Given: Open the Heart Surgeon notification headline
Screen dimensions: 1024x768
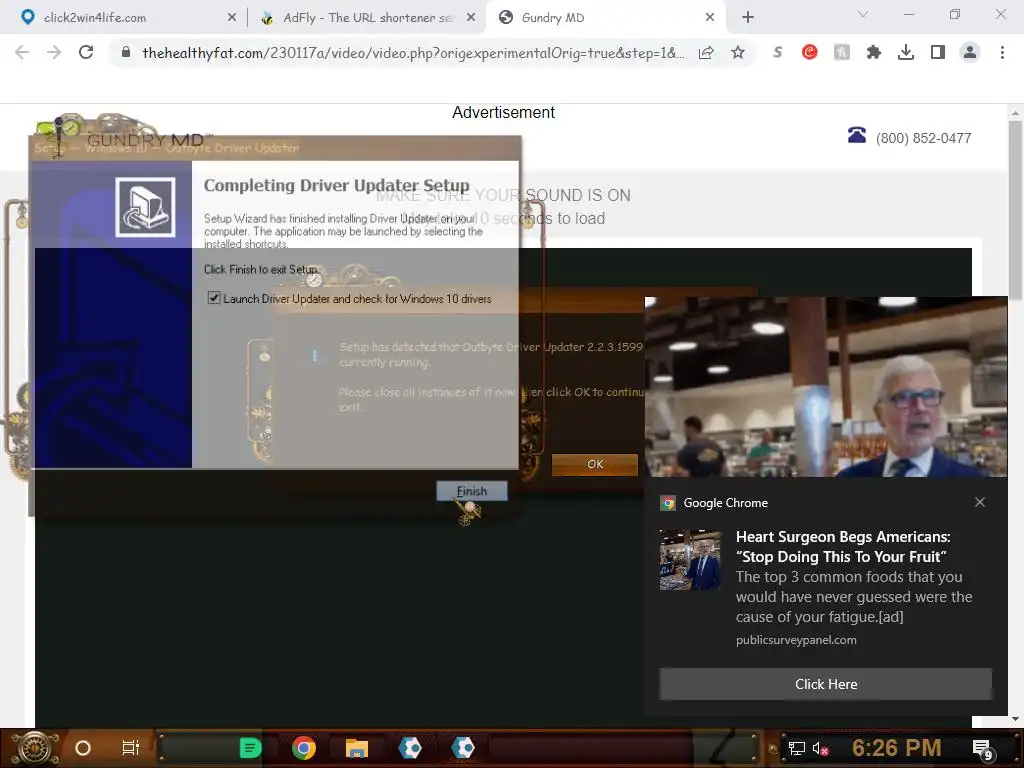Looking at the screenshot, I should point(842,547).
